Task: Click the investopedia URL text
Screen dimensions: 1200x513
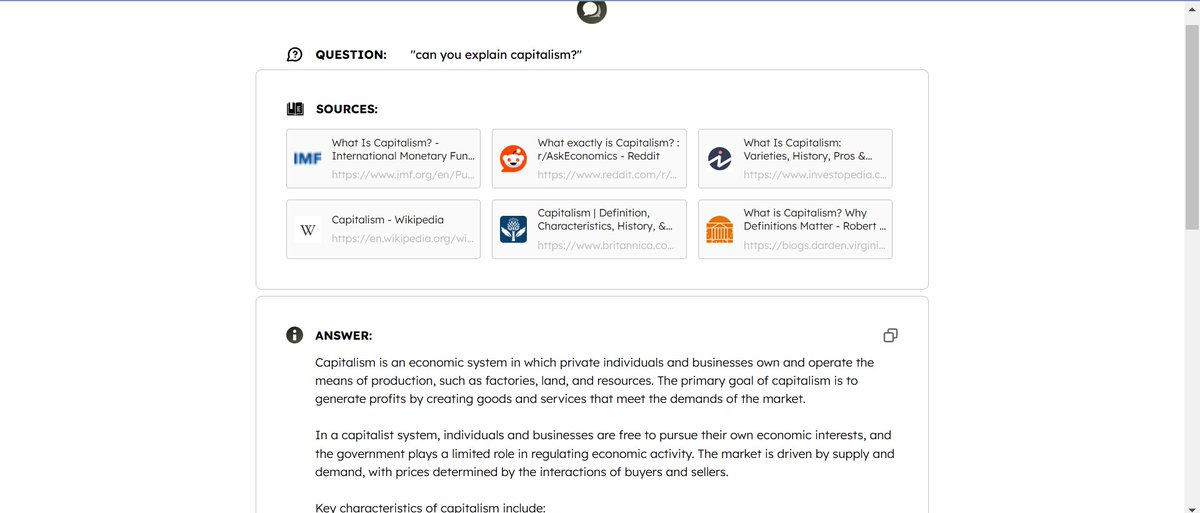Action: [815, 175]
